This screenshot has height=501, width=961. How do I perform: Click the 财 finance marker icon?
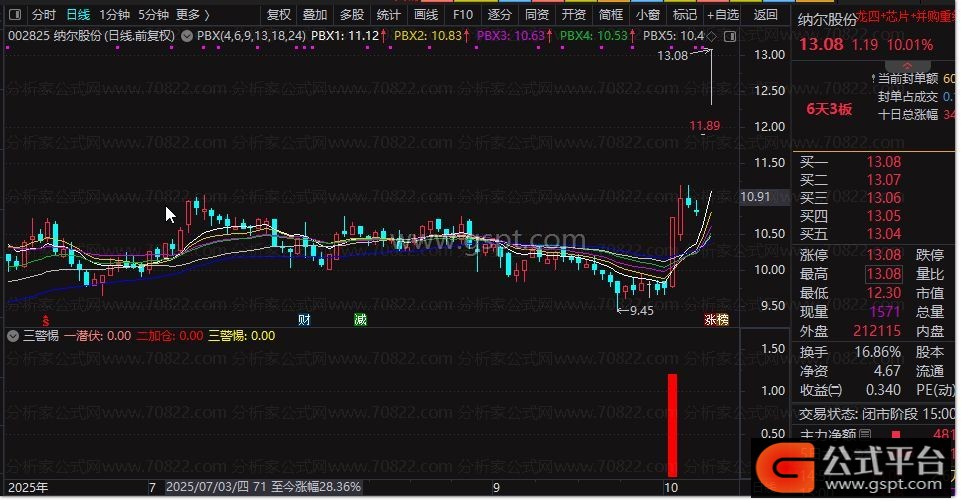304,320
